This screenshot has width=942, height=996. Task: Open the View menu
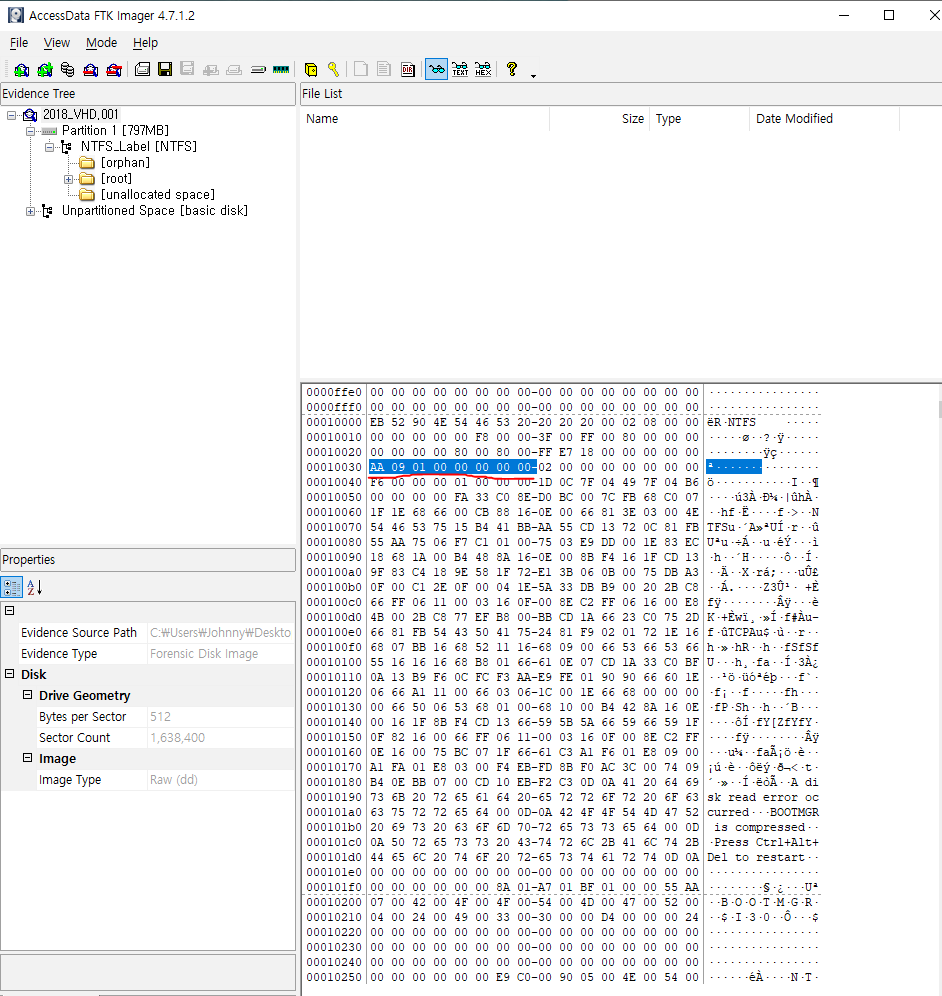[x=57, y=43]
